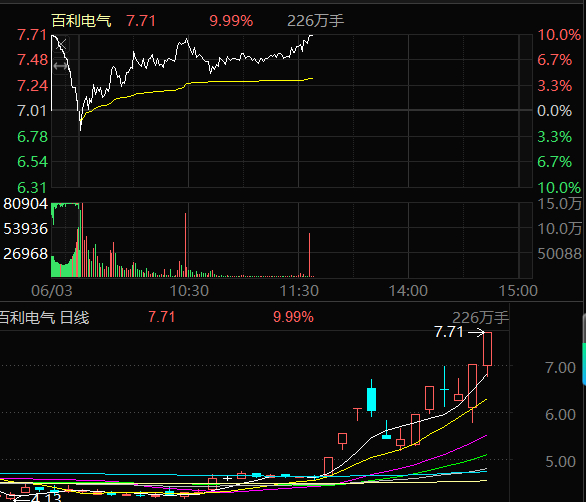
Task: Click the 80904 volume axis label
Action: (25, 204)
